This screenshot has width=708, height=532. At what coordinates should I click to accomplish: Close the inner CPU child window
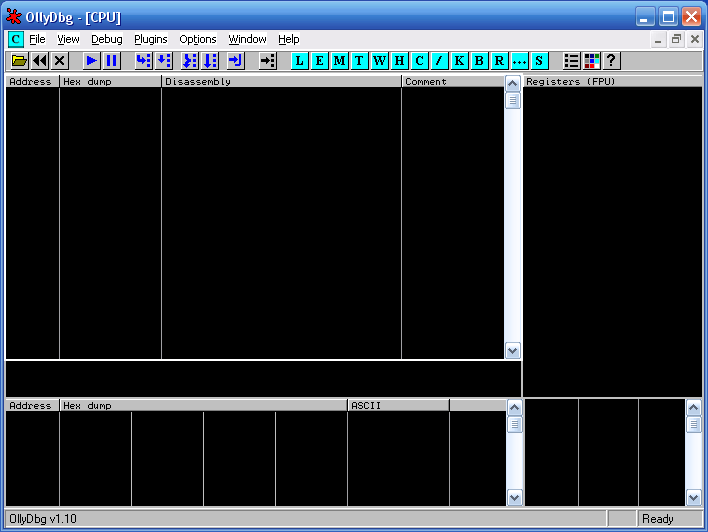pos(695,39)
